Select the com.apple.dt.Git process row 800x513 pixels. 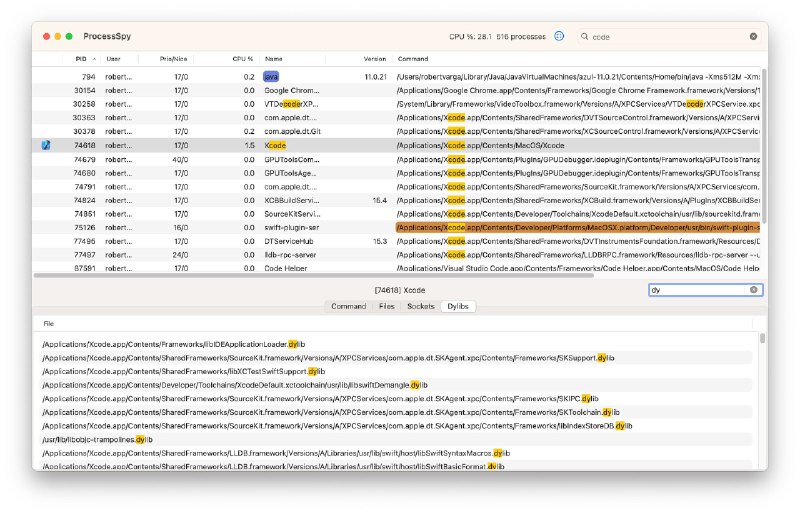click(x=397, y=132)
